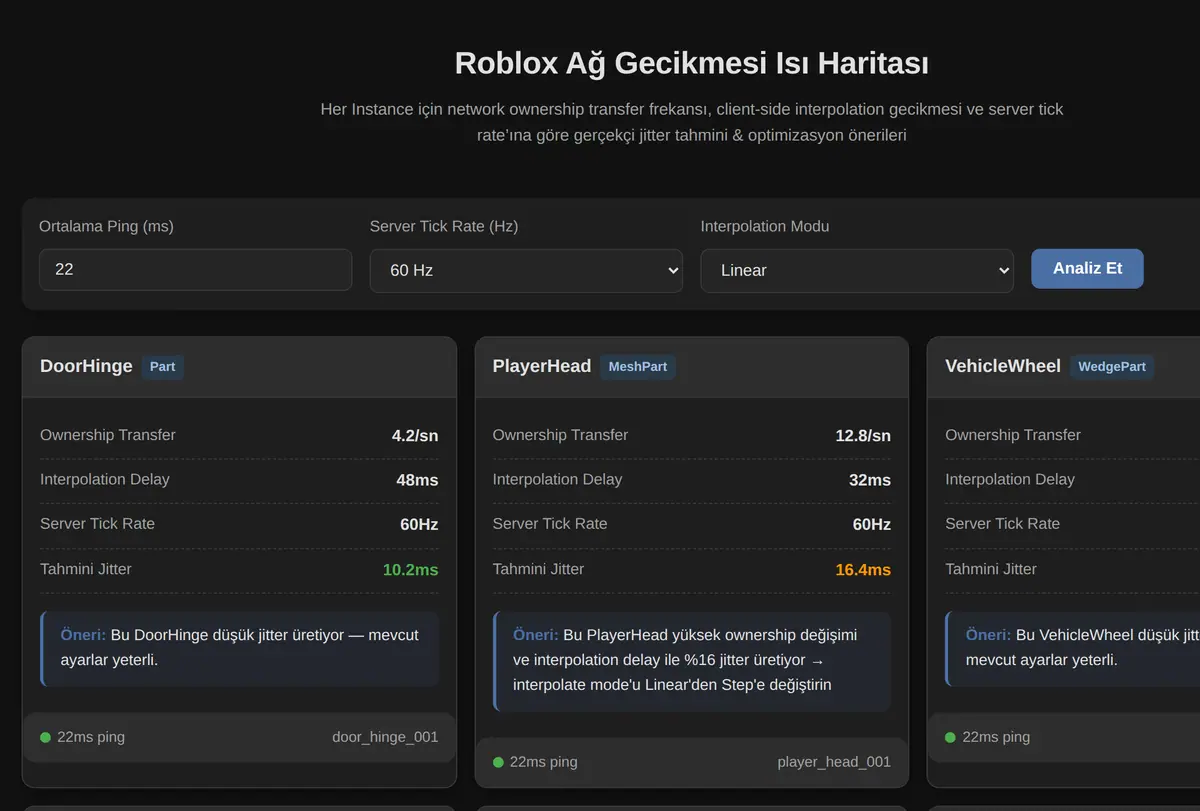1200x811 pixels.
Task: Click the 48ms interpolation delay value
Action: point(417,480)
